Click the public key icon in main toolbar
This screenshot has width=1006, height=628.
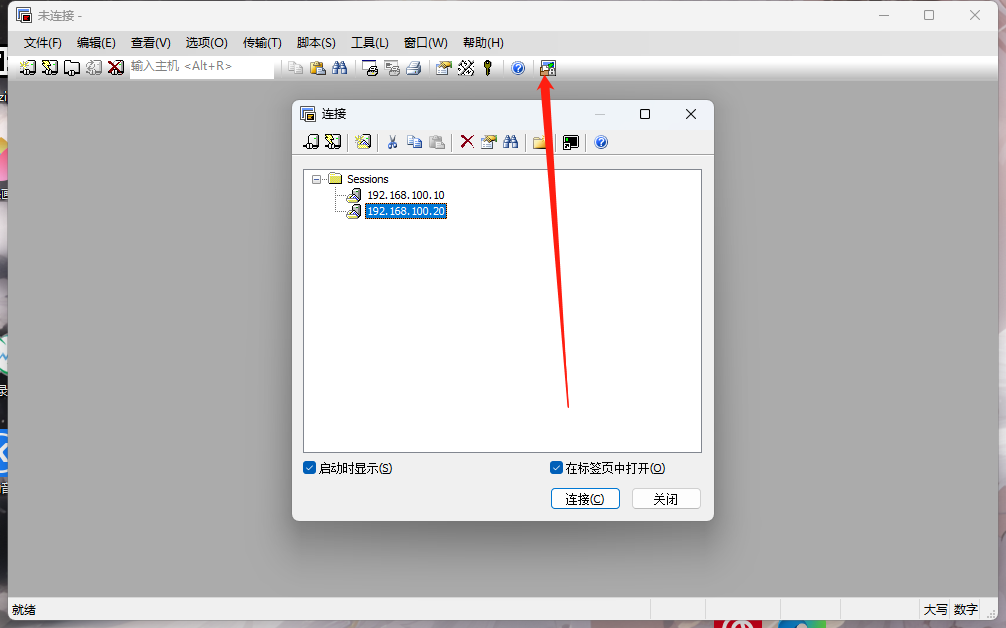[488, 67]
